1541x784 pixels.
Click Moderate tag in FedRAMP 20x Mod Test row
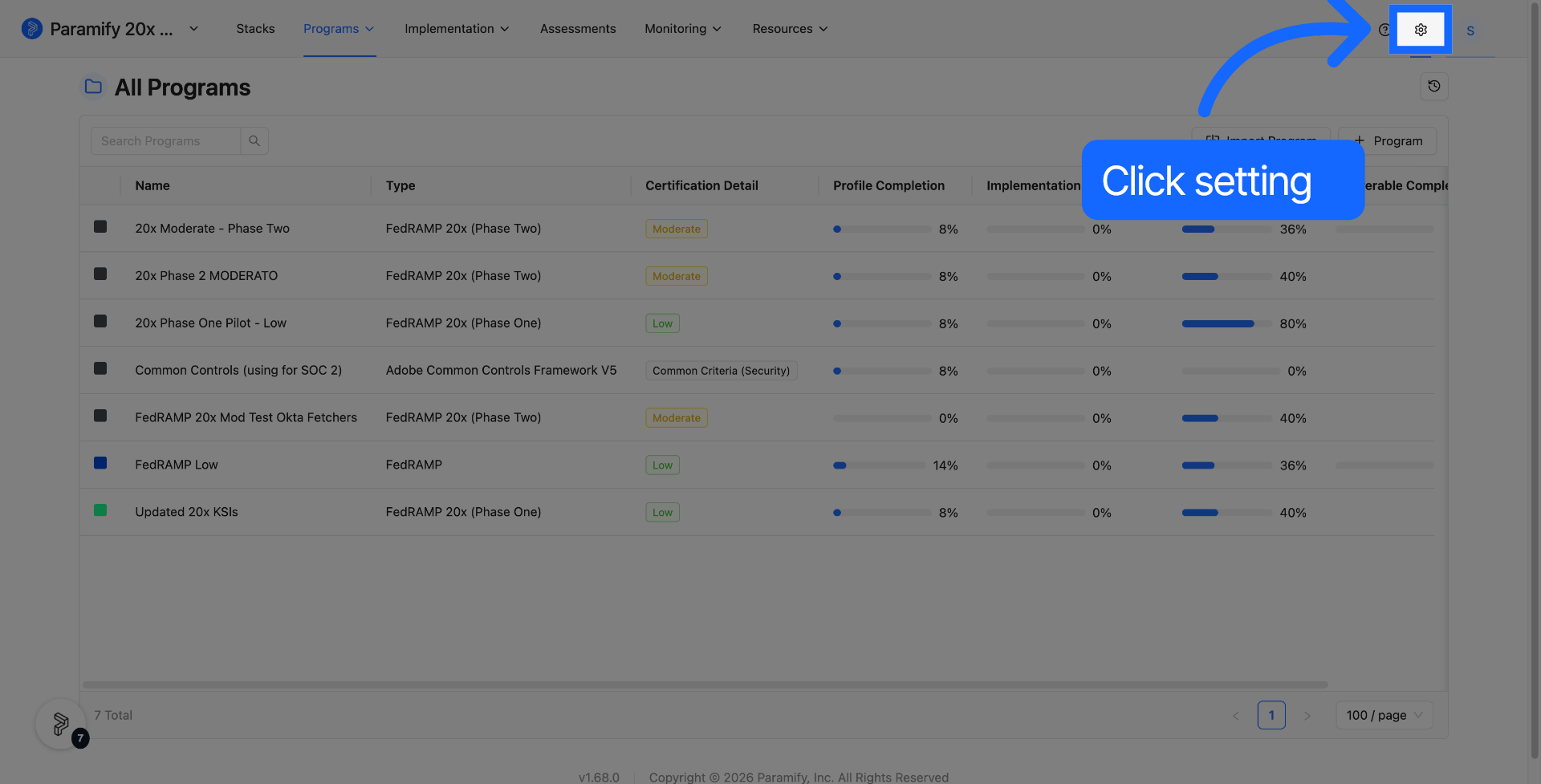pos(677,418)
